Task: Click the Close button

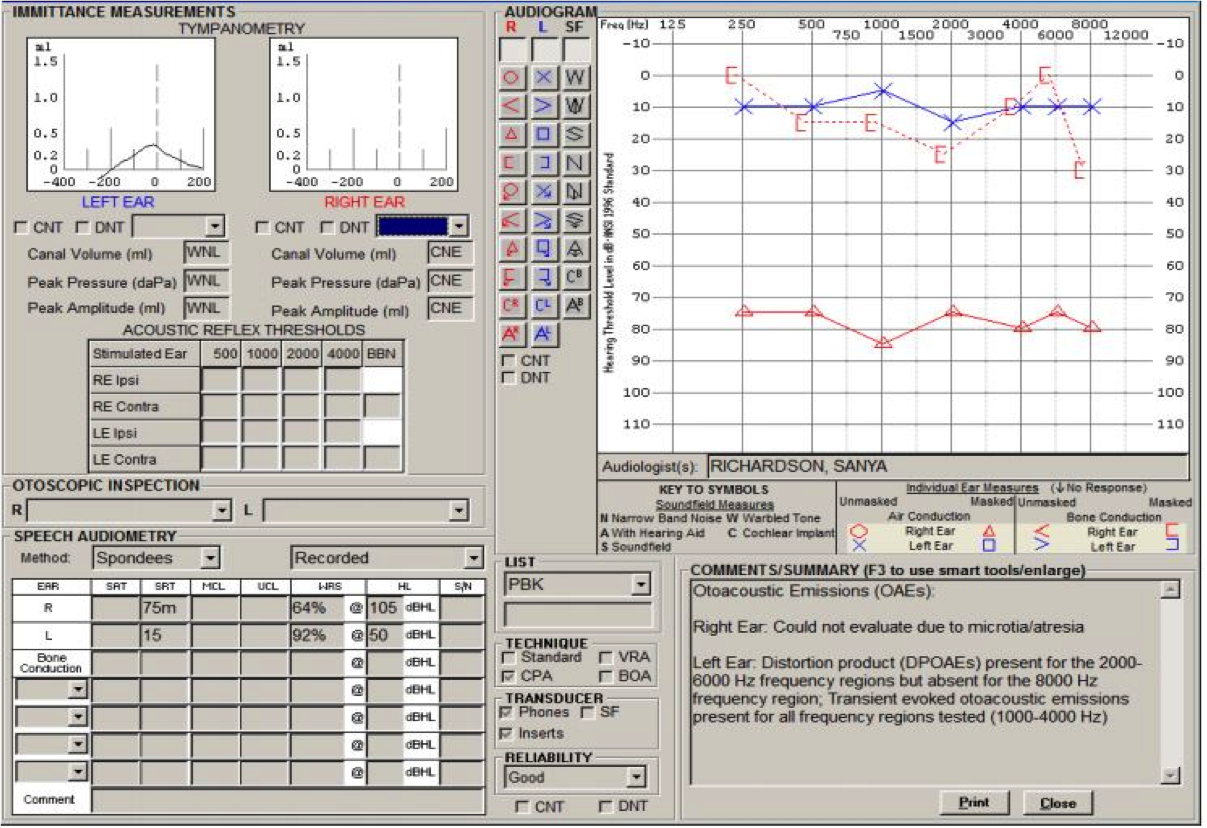Action: coord(1057,803)
